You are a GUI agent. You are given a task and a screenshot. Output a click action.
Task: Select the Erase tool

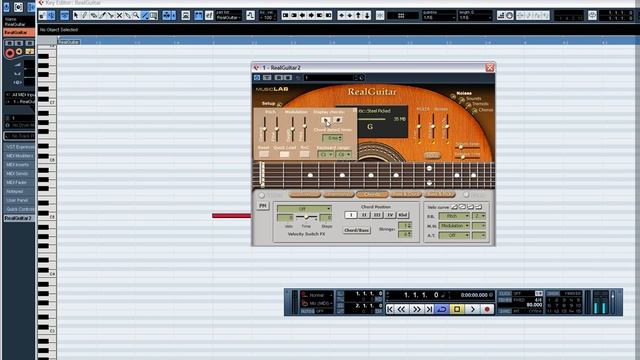click(x=93, y=16)
